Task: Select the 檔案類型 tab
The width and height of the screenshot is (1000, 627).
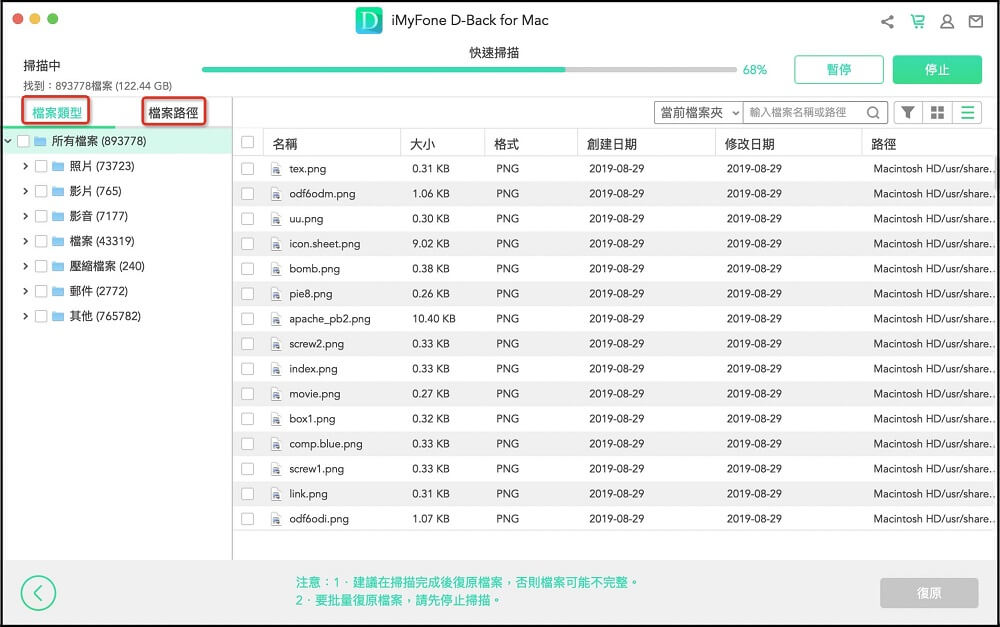Action: tap(57, 113)
